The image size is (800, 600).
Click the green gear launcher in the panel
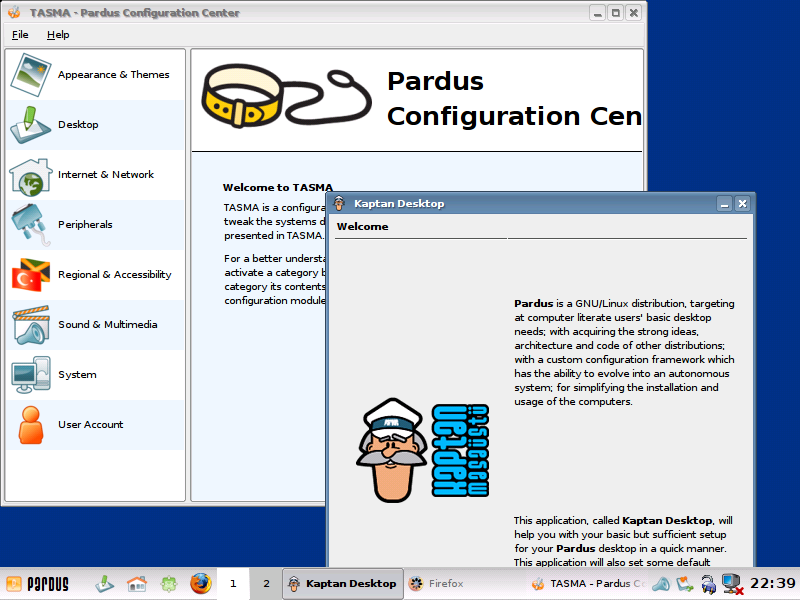coord(169,584)
